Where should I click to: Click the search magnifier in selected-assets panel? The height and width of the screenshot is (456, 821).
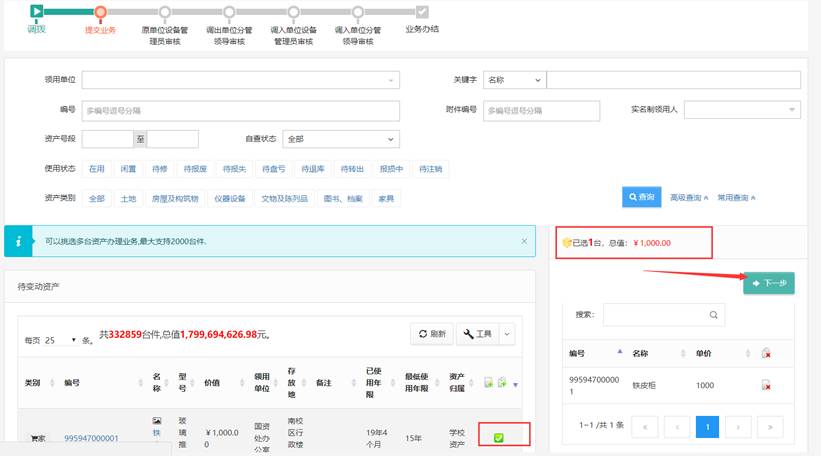click(713, 314)
